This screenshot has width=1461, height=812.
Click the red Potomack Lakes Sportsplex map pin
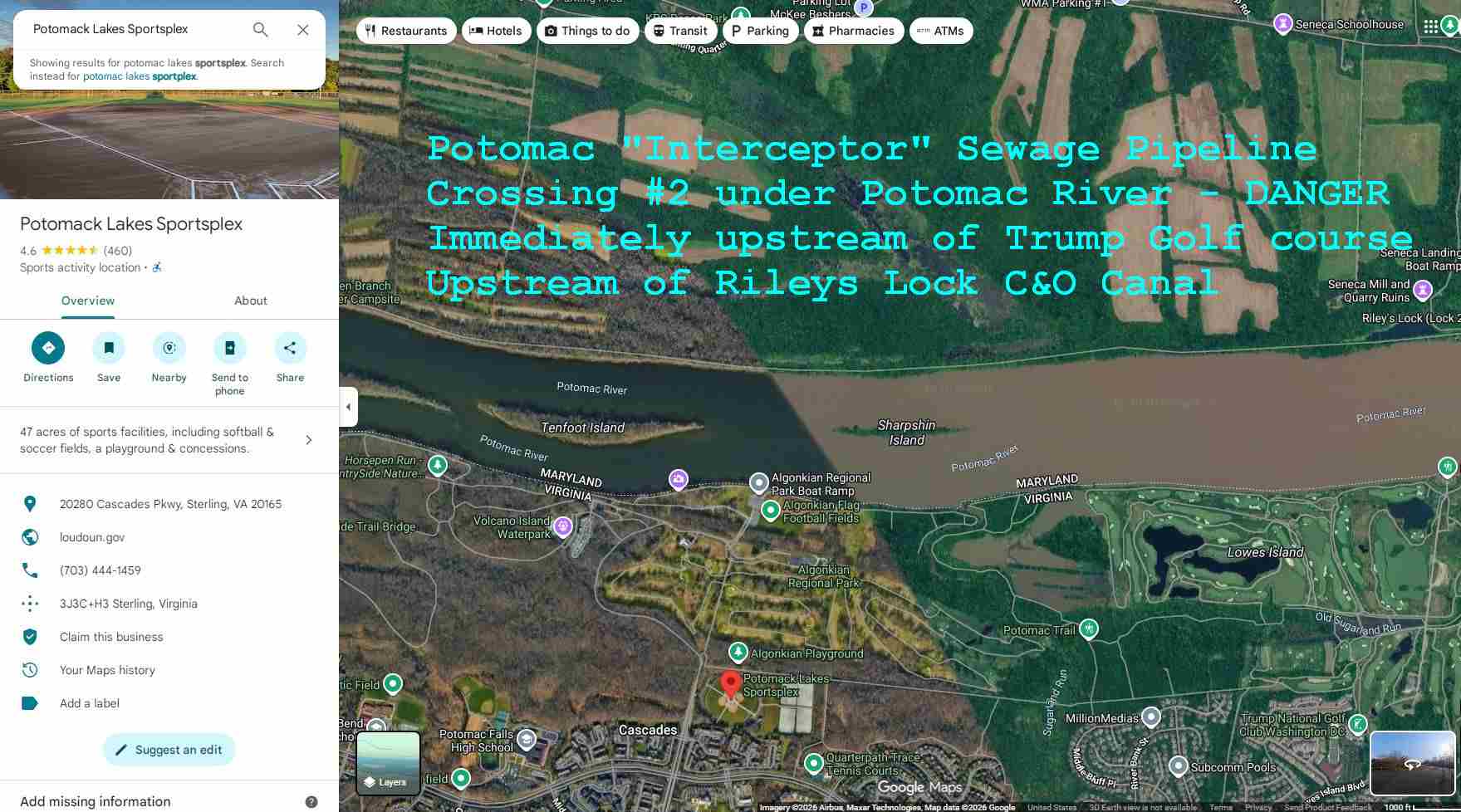click(730, 685)
